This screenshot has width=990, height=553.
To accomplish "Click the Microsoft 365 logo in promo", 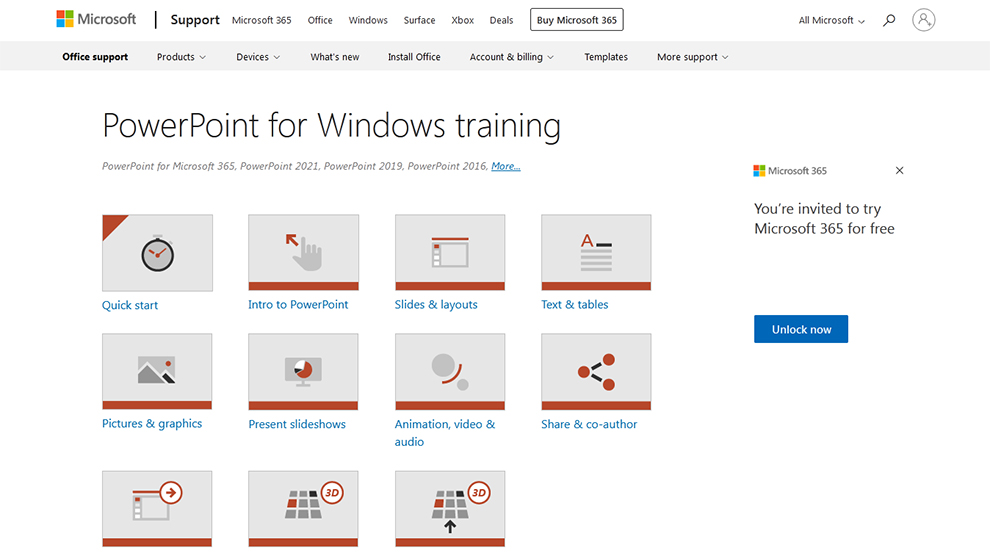I will [790, 170].
